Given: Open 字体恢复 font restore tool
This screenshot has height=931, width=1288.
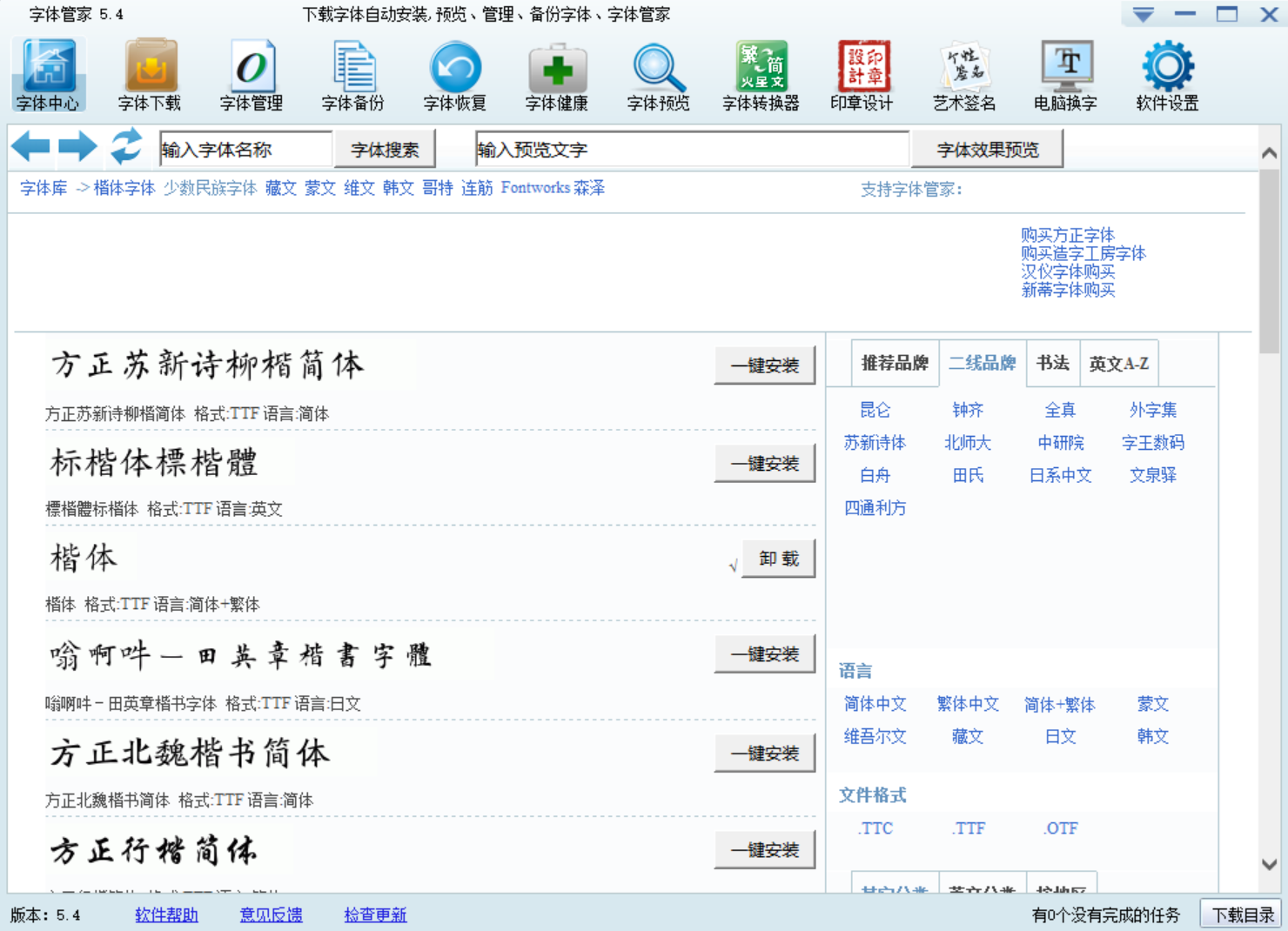Looking at the screenshot, I should pos(454,75).
